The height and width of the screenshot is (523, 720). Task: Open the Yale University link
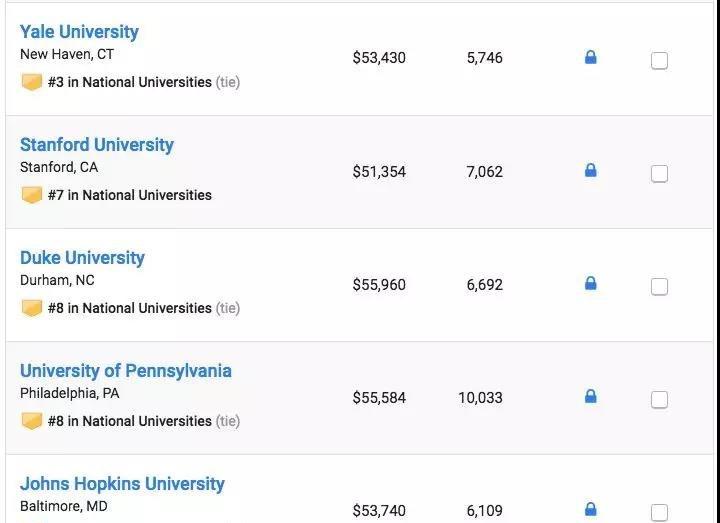point(79,32)
